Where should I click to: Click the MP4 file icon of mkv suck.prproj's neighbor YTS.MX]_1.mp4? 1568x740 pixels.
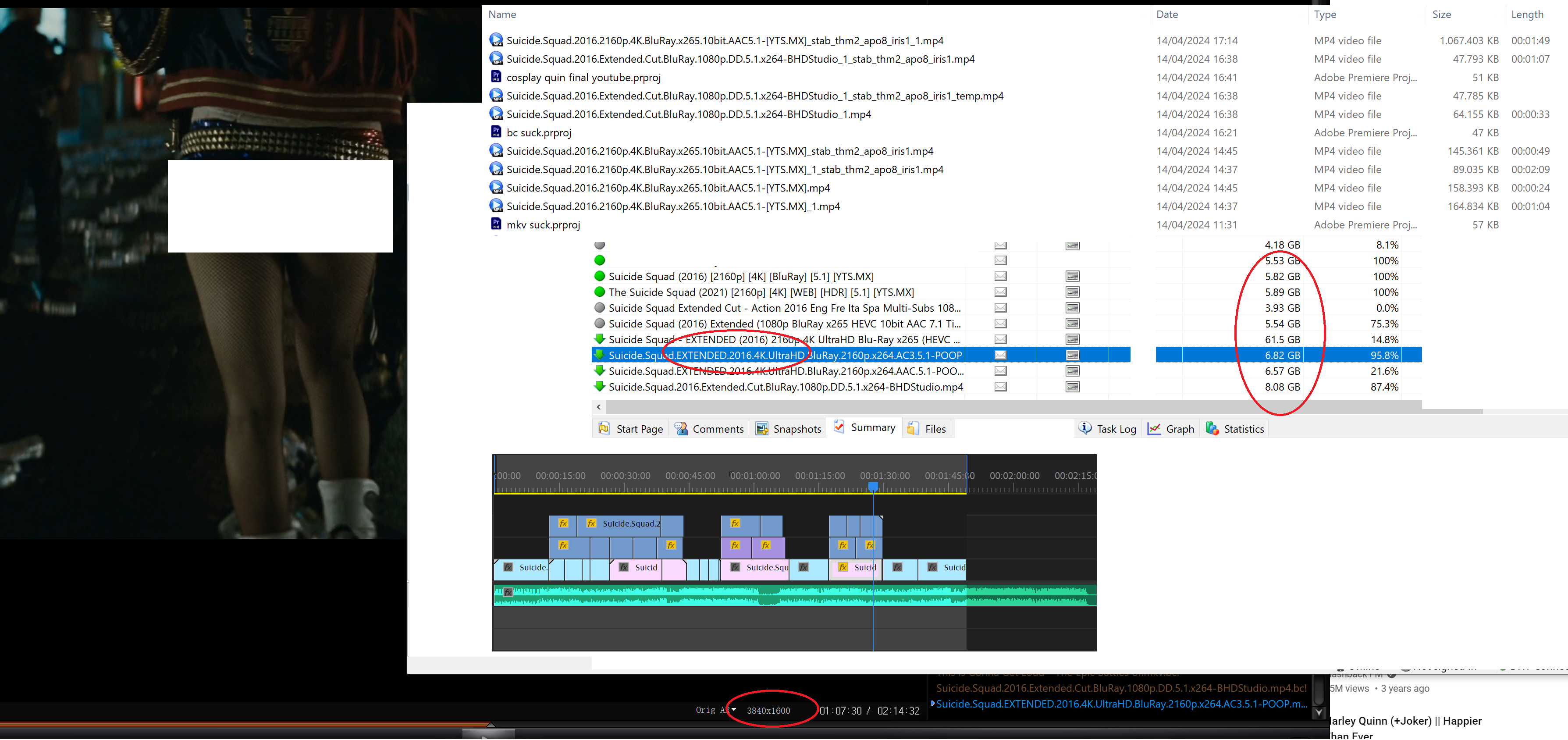point(496,206)
